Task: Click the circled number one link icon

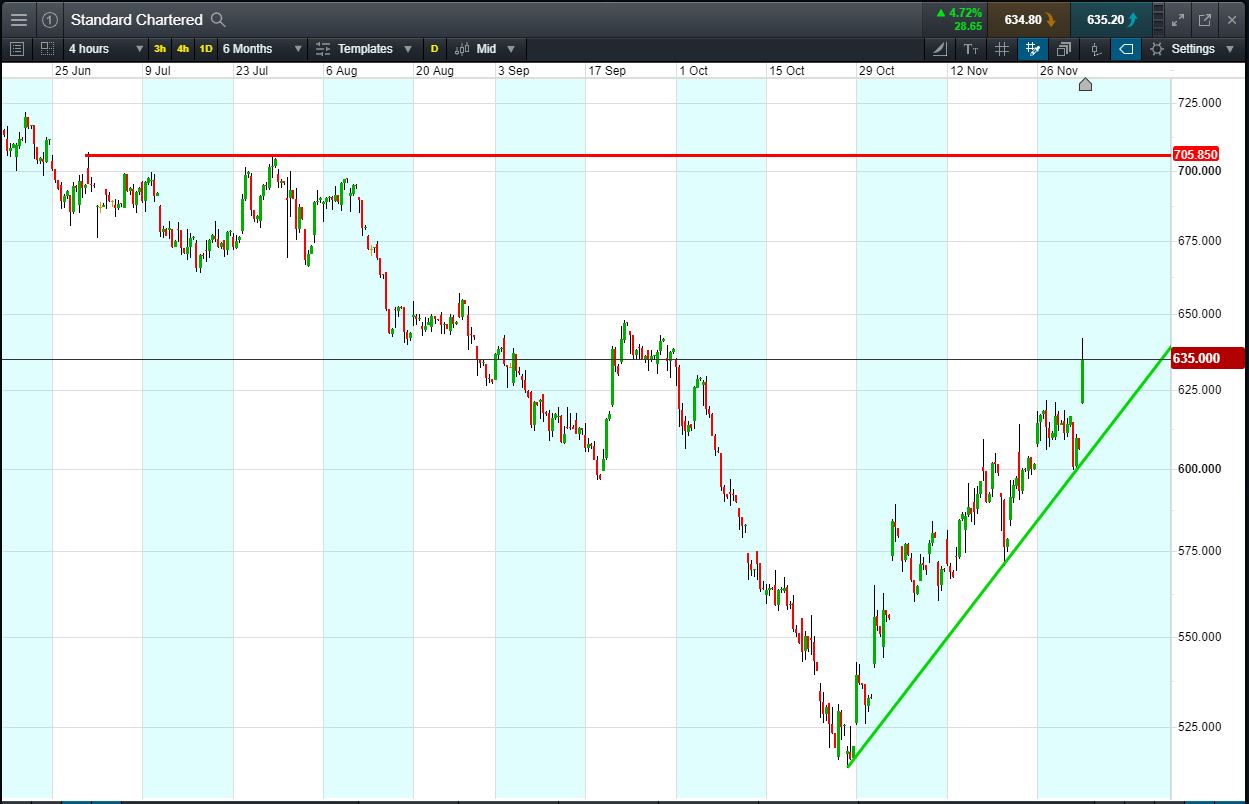Action: tap(50, 19)
